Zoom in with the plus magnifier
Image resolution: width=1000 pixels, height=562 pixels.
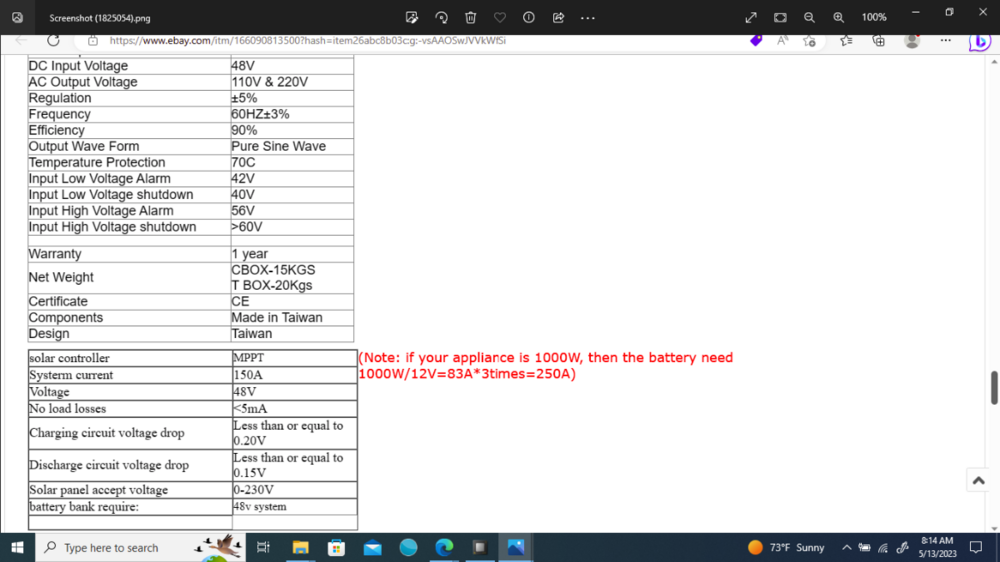[x=839, y=18]
